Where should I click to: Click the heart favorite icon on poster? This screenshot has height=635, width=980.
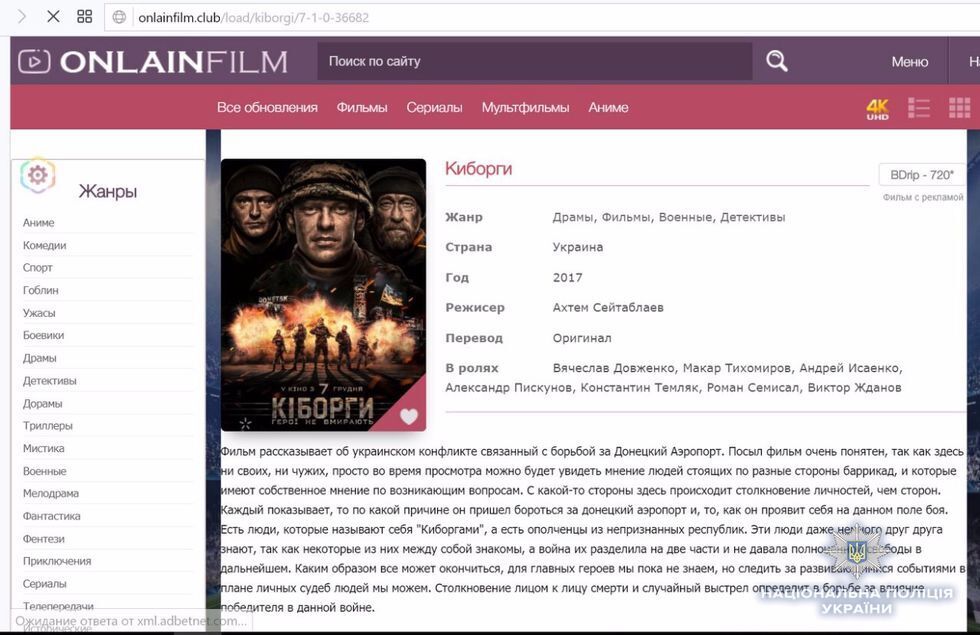click(x=408, y=416)
